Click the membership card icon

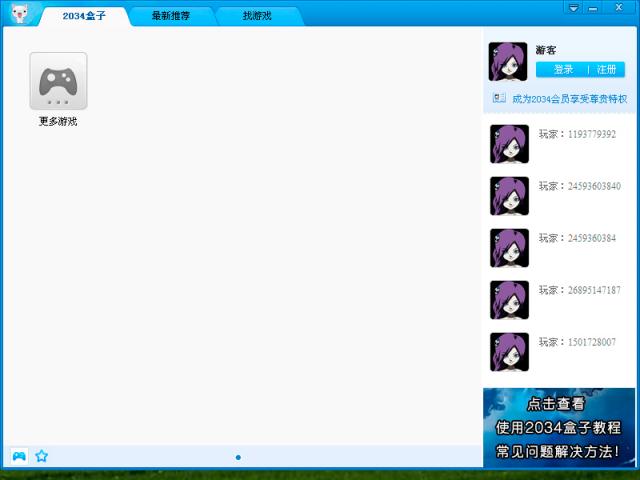499,98
